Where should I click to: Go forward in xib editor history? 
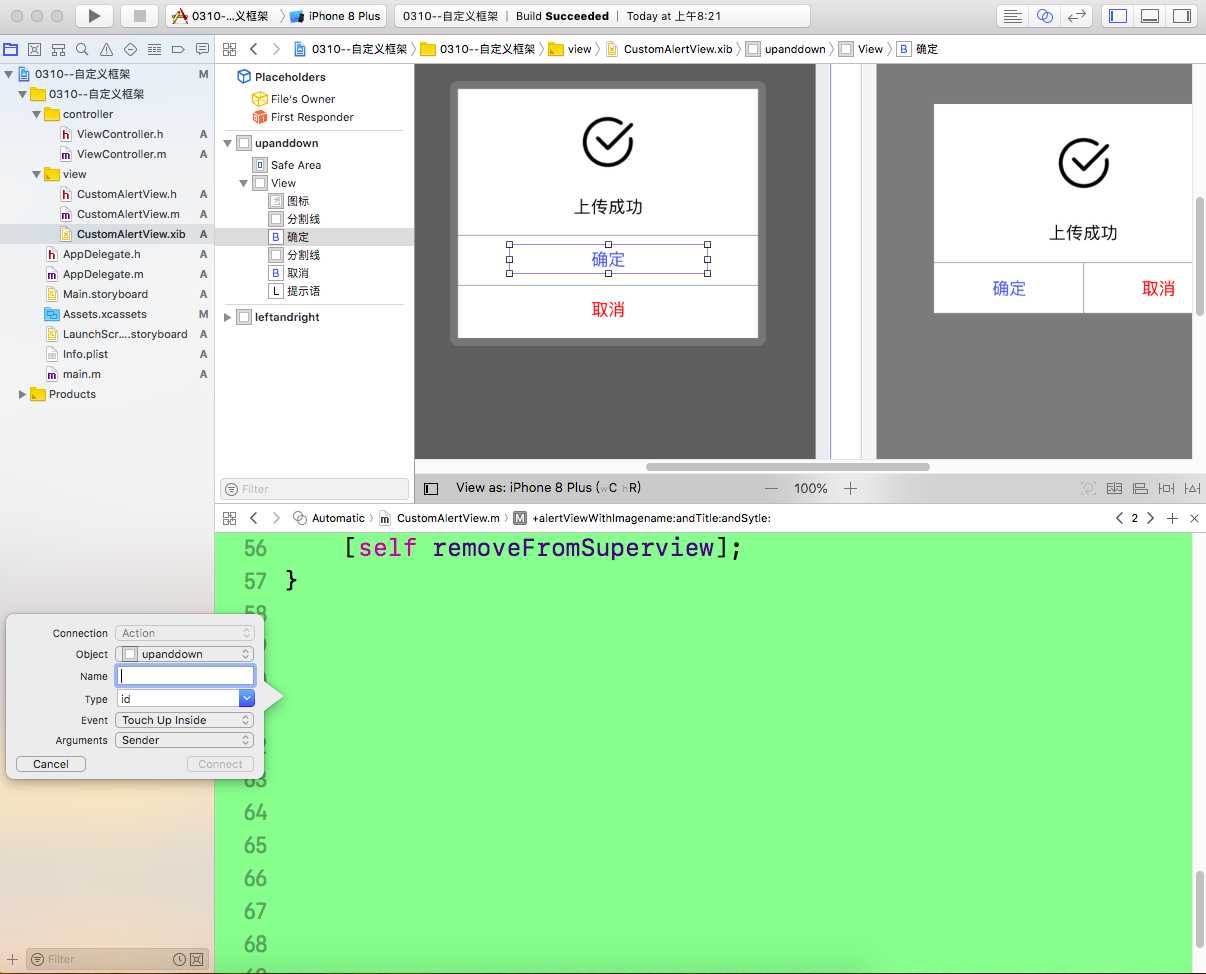point(276,49)
